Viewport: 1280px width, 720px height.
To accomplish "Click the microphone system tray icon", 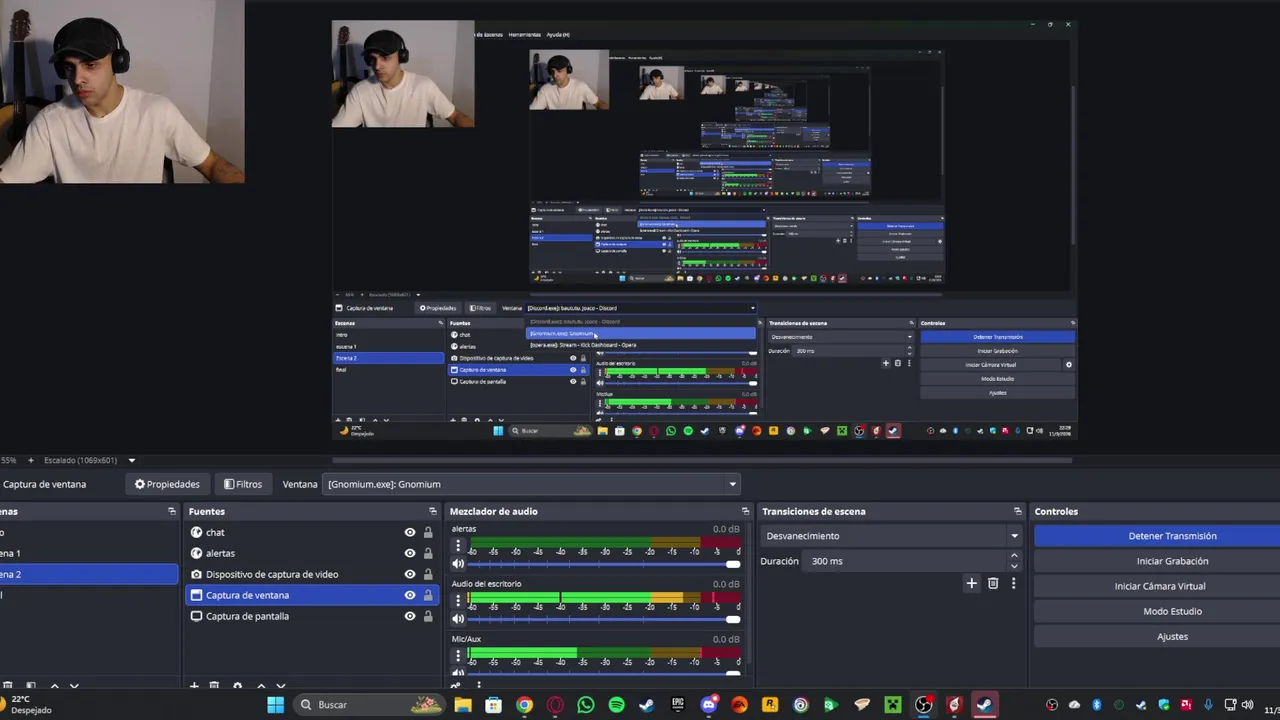I will pyautogui.click(x=1209, y=705).
